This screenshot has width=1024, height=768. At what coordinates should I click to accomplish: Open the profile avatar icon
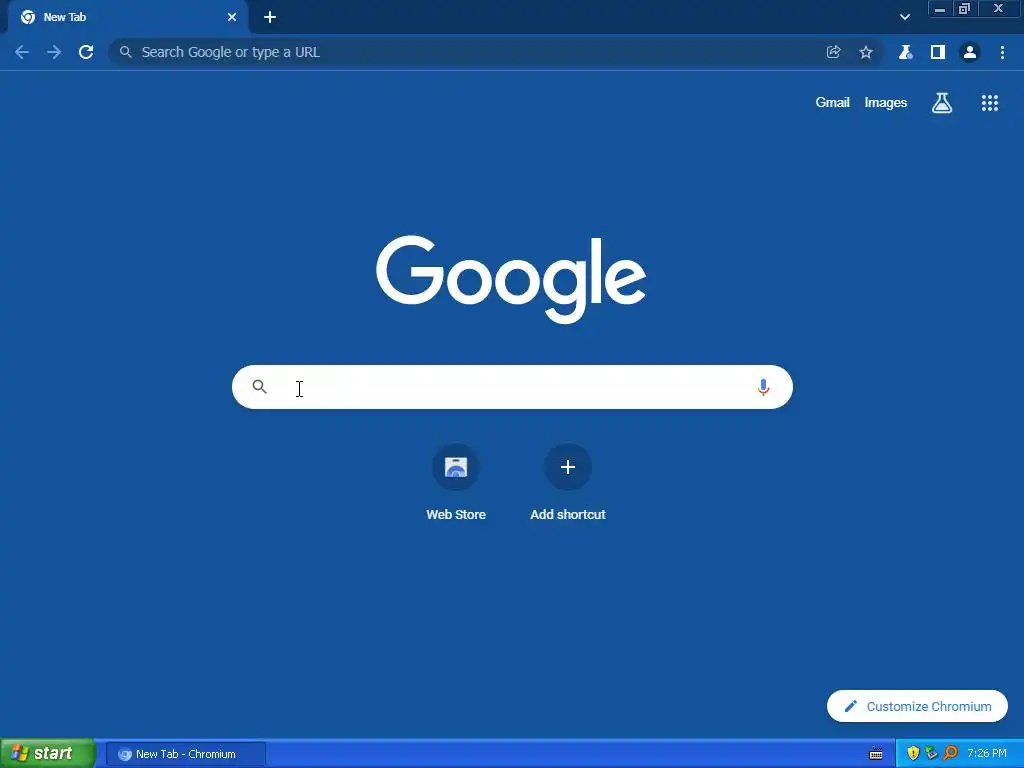(970, 52)
